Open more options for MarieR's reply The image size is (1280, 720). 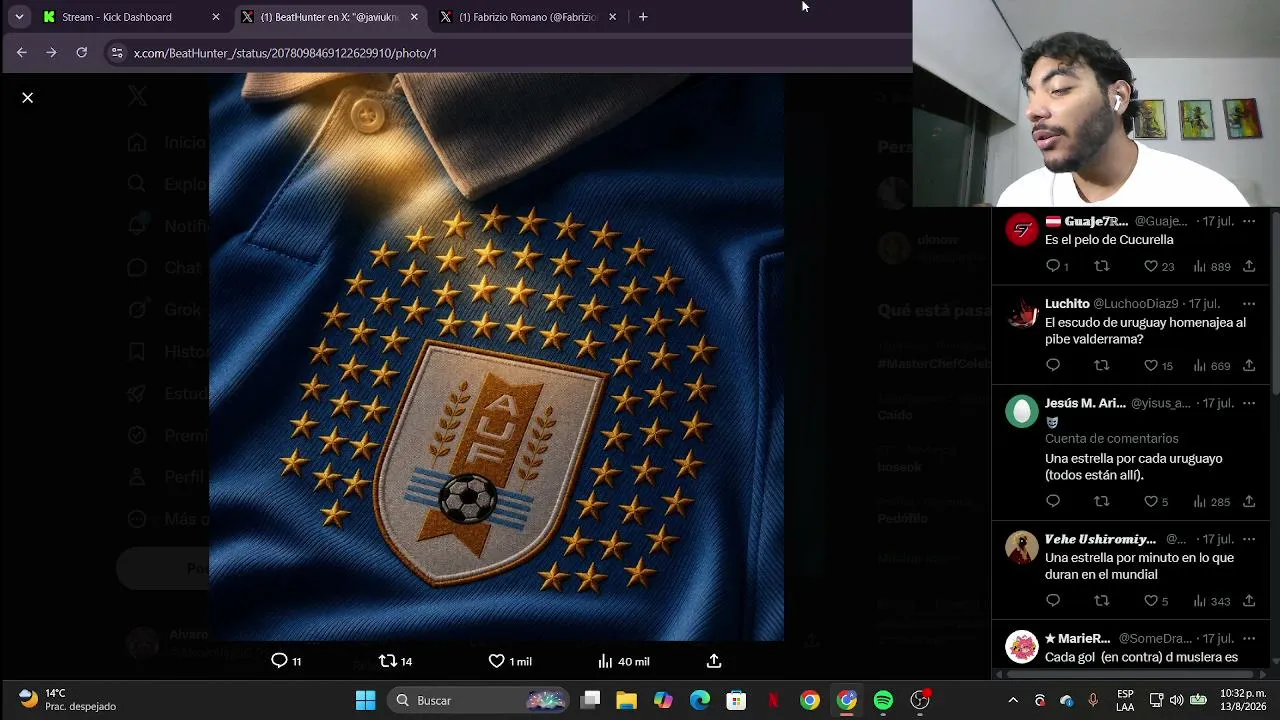(x=1249, y=638)
